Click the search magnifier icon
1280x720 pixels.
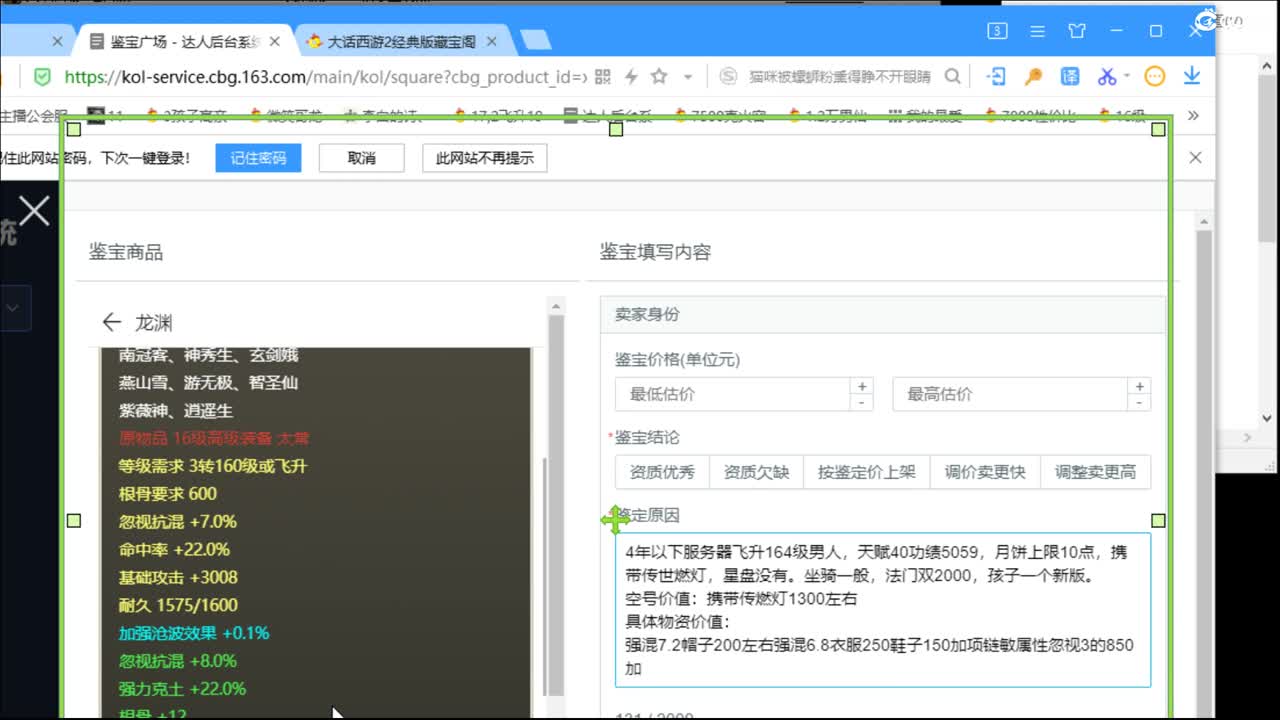(953, 76)
